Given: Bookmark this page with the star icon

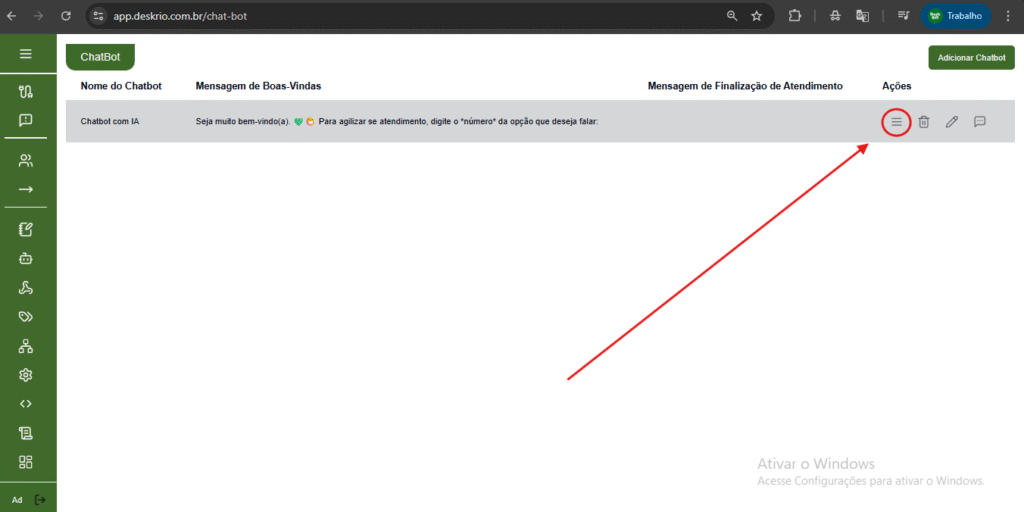Looking at the screenshot, I should click(x=757, y=16).
